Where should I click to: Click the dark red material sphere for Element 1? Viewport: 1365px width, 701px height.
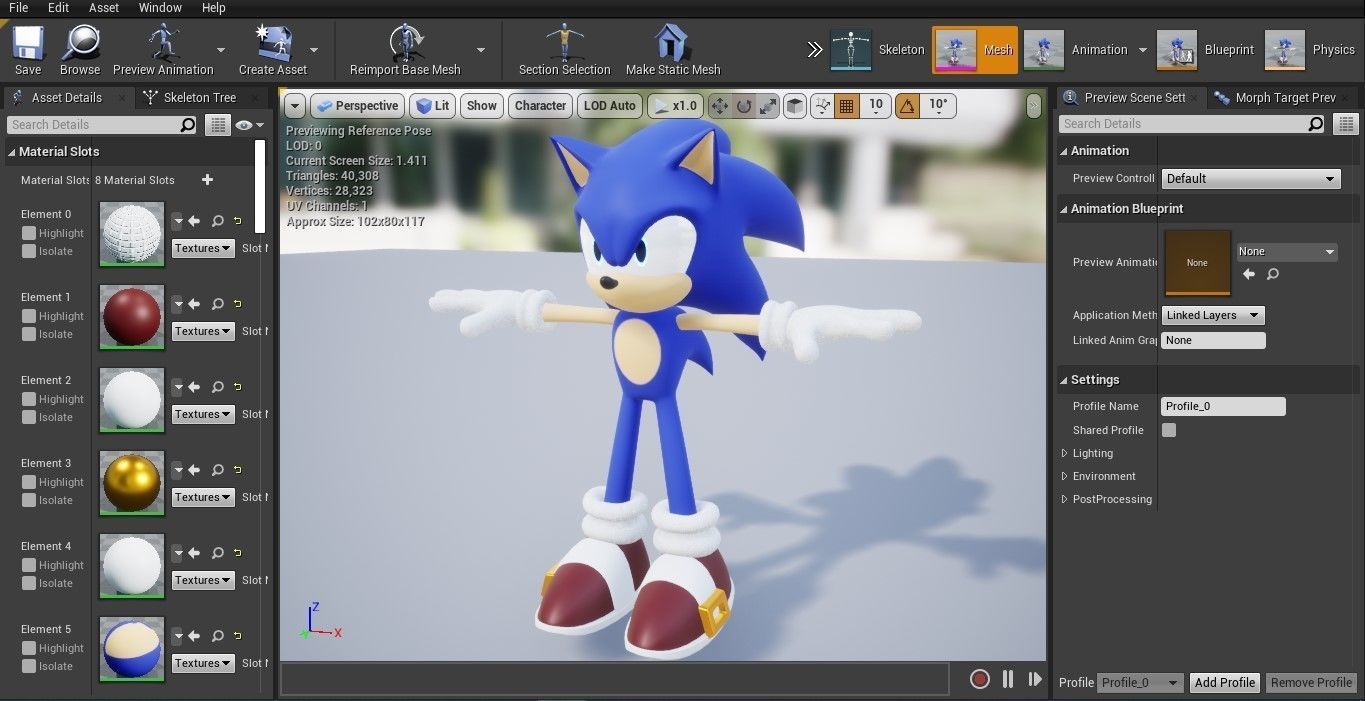pos(132,316)
